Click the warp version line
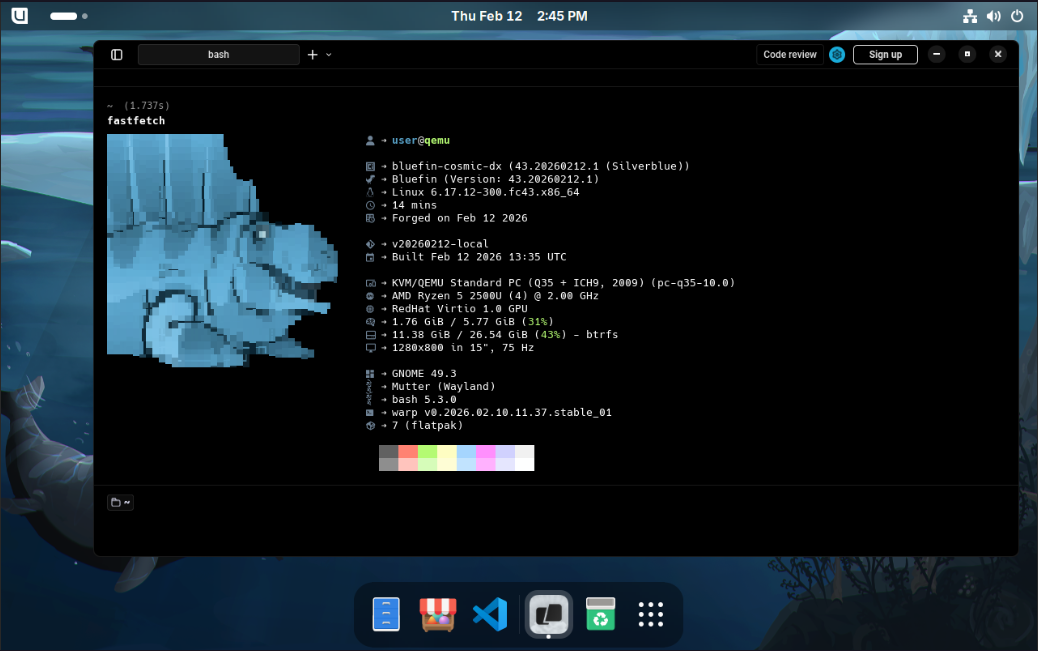1038x651 pixels. click(501, 412)
